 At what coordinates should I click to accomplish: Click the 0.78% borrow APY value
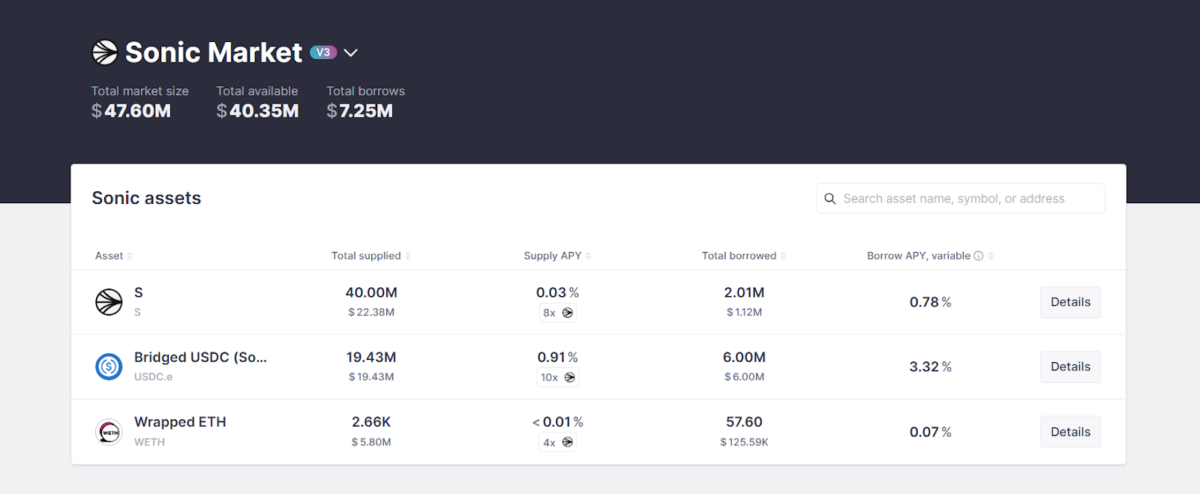(x=930, y=302)
